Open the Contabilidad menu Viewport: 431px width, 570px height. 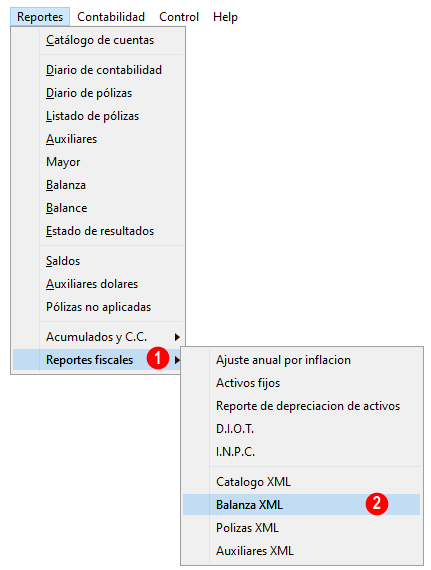(111, 17)
